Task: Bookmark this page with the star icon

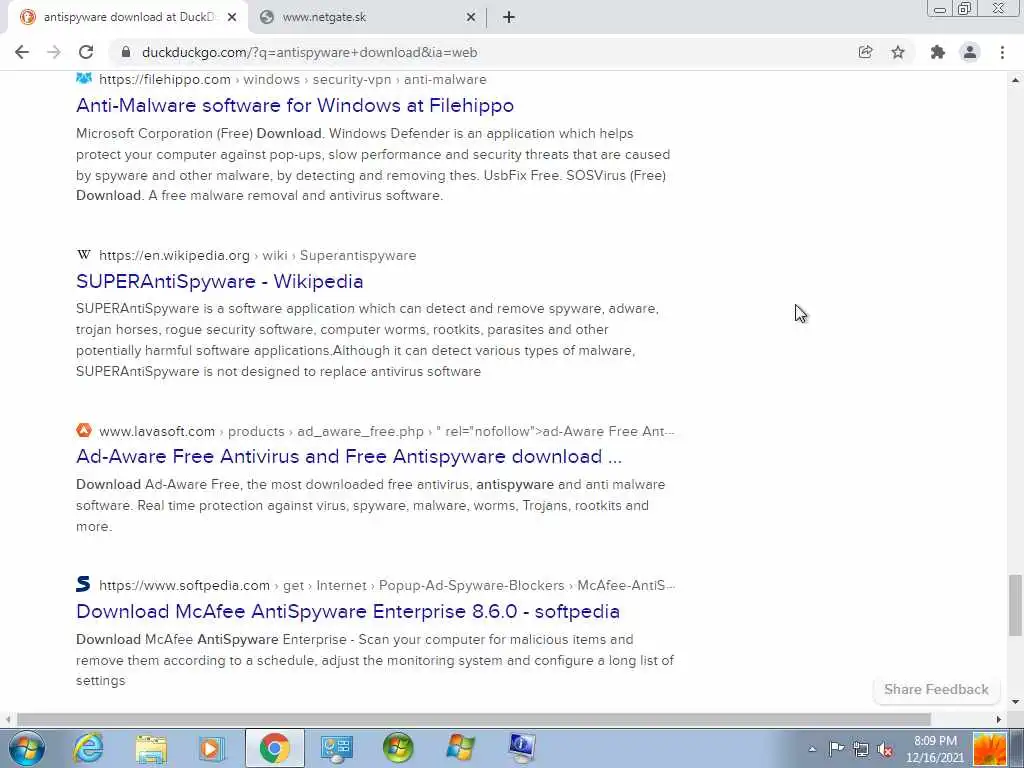Action: click(x=898, y=52)
